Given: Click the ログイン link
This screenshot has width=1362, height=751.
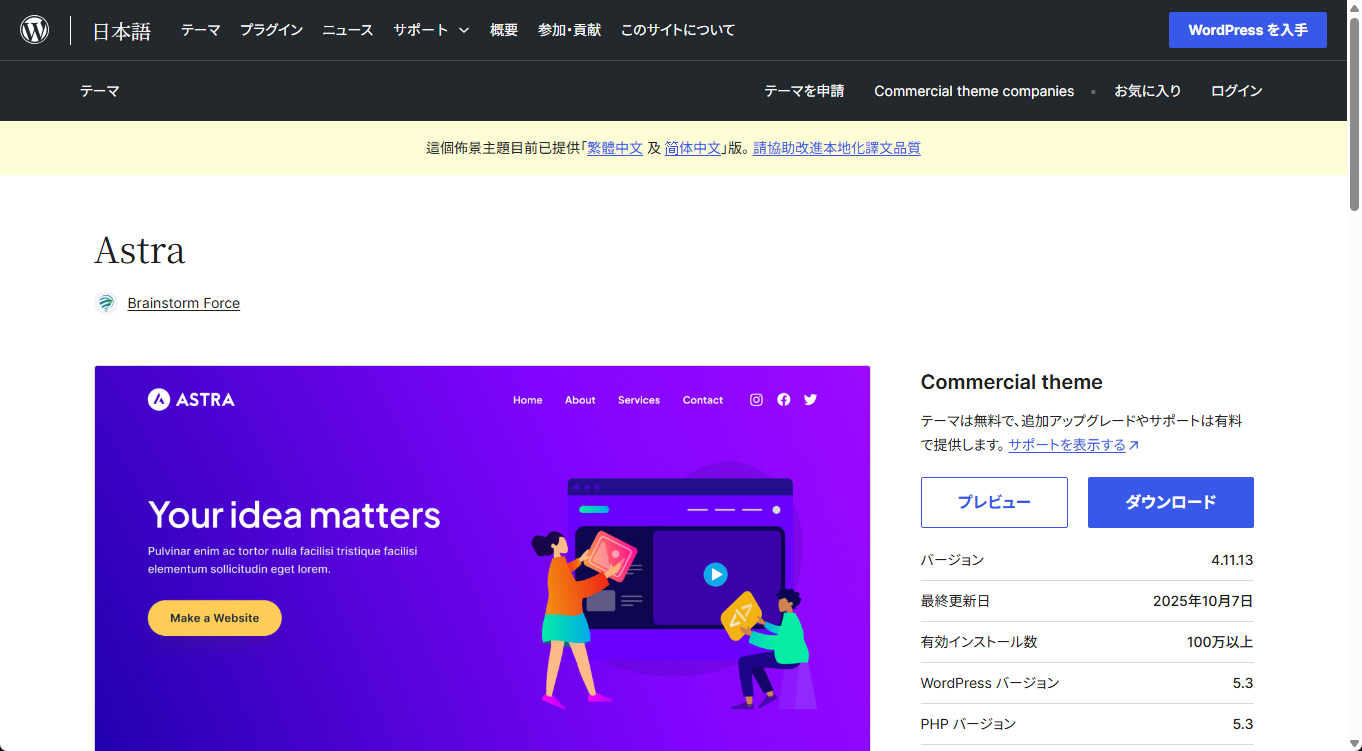Looking at the screenshot, I should click(1236, 91).
